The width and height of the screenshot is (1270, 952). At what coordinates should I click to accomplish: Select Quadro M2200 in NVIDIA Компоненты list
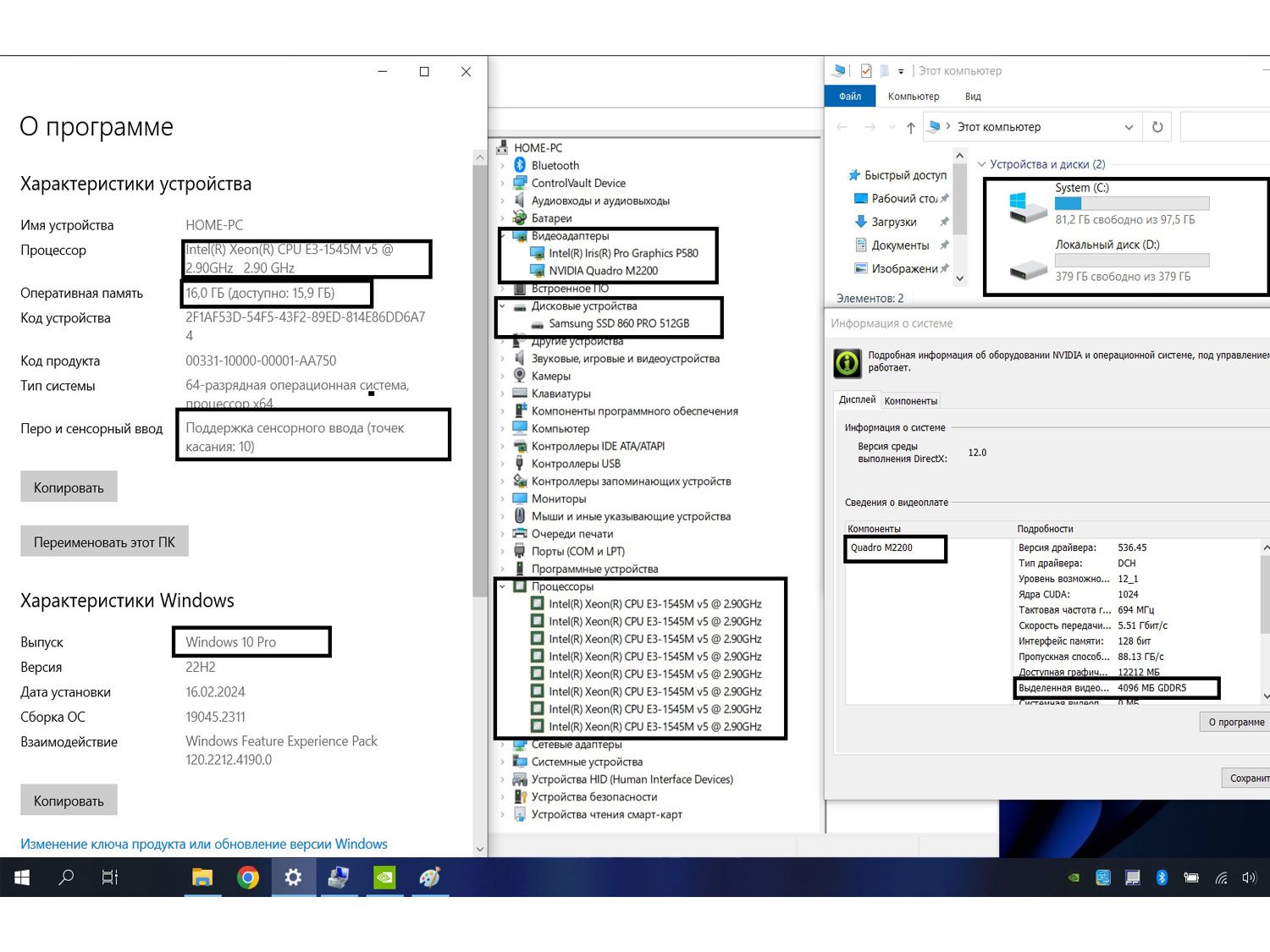click(x=881, y=548)
